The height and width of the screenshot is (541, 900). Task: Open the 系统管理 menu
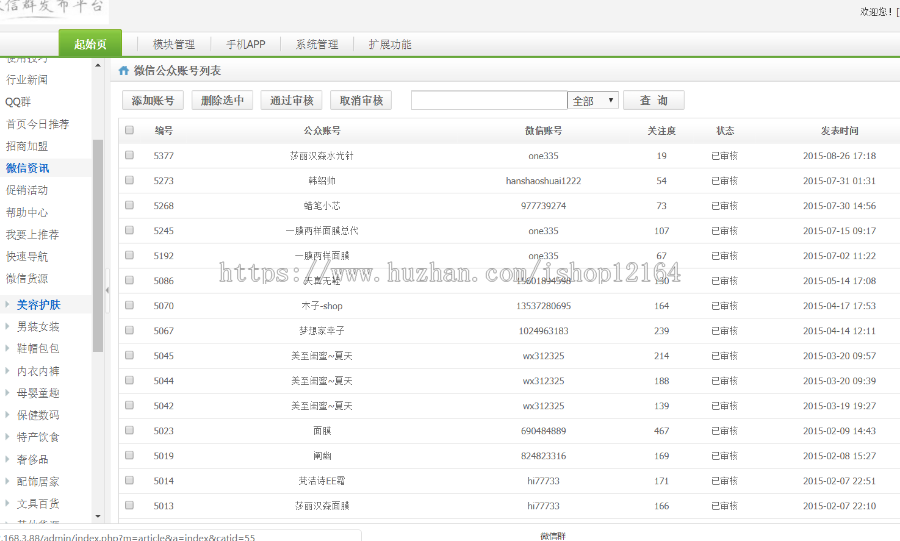click(x=317, y=44)
